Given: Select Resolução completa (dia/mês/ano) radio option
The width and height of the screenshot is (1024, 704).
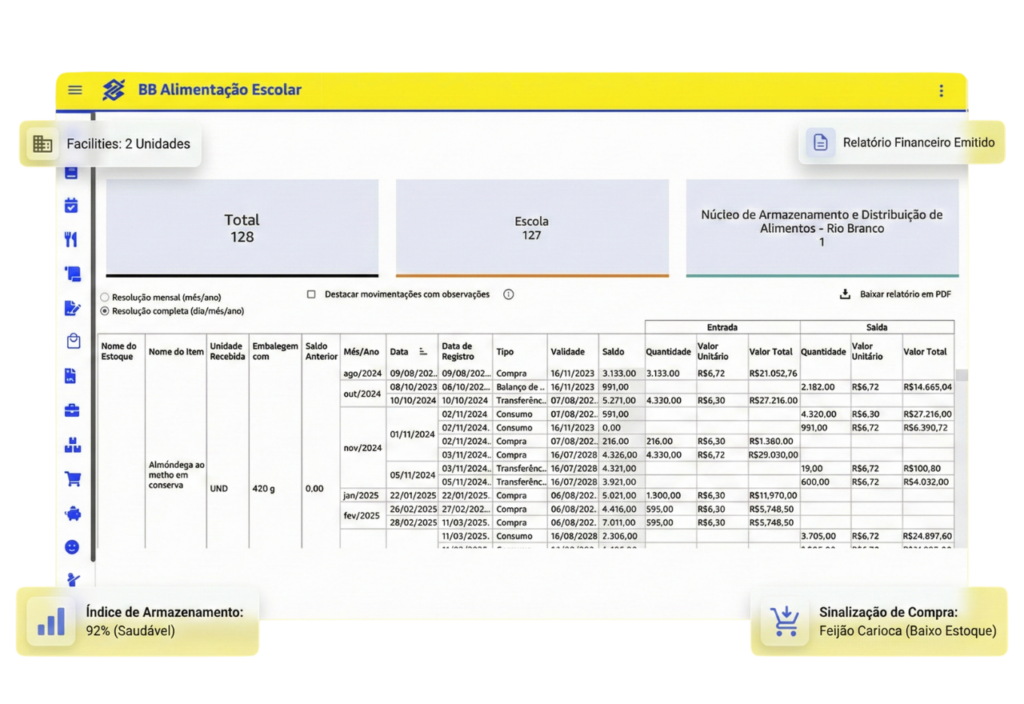Looking at the screenshot, I should [105, 311].
